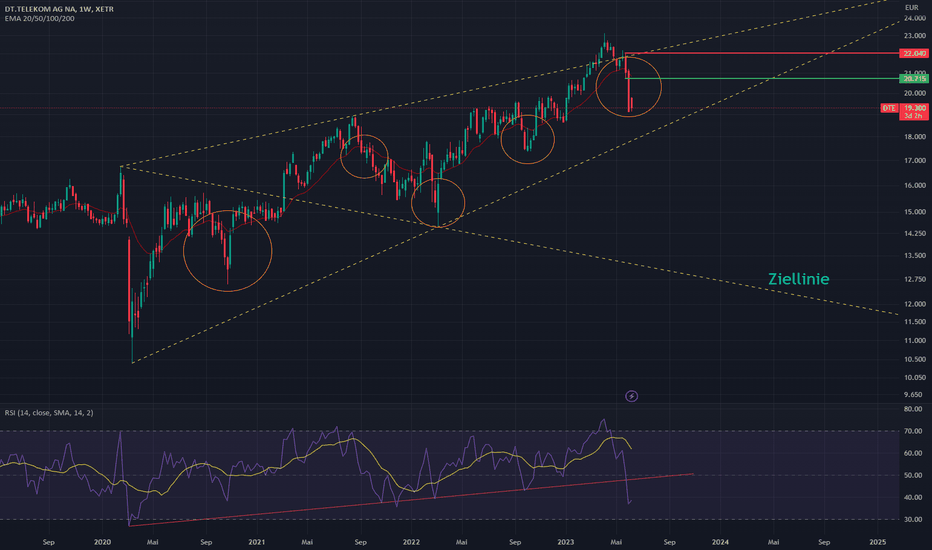932x550 pixels.
Task: Click the green 20.715 price label
Action: (x=915, y=78)
